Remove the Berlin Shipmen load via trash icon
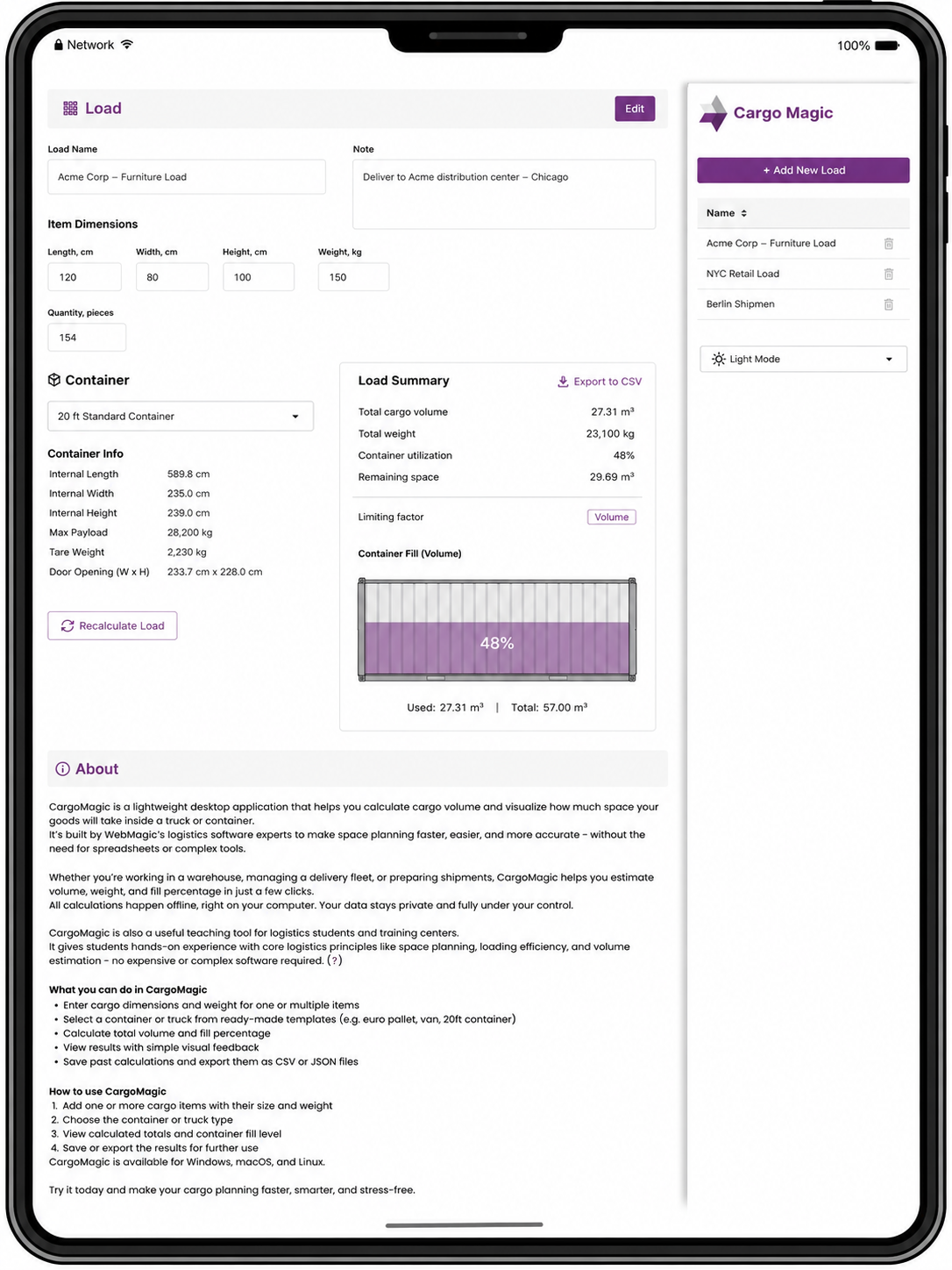The height and width of the screenshot is (1270, 952). [888, 304]
